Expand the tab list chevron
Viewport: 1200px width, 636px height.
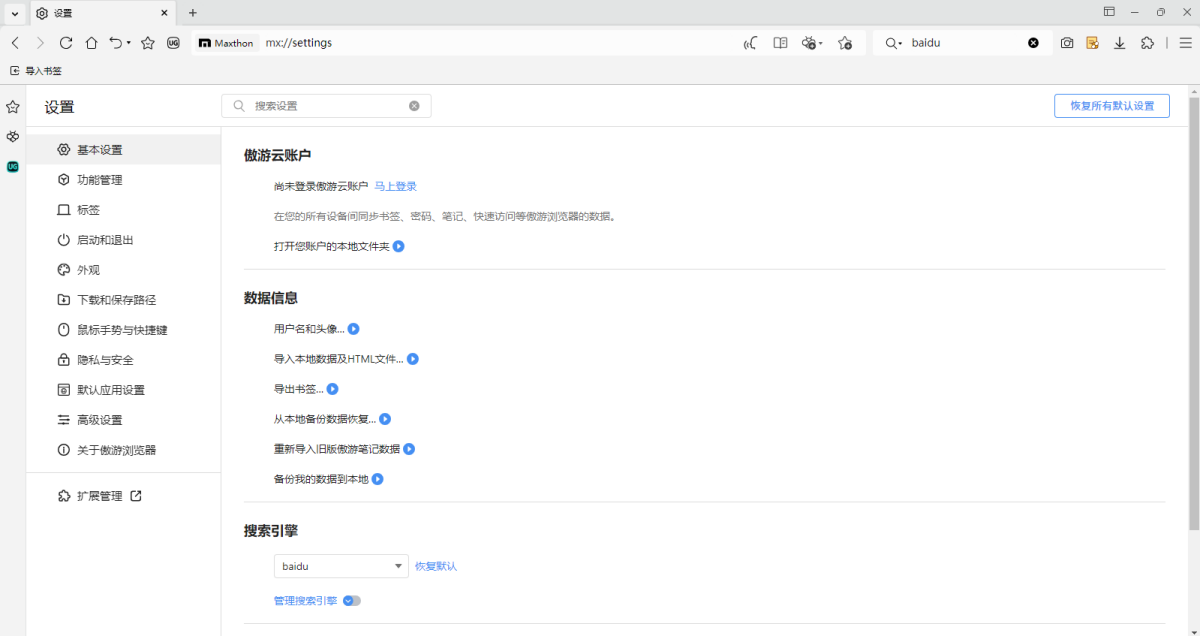coord(14,13)
